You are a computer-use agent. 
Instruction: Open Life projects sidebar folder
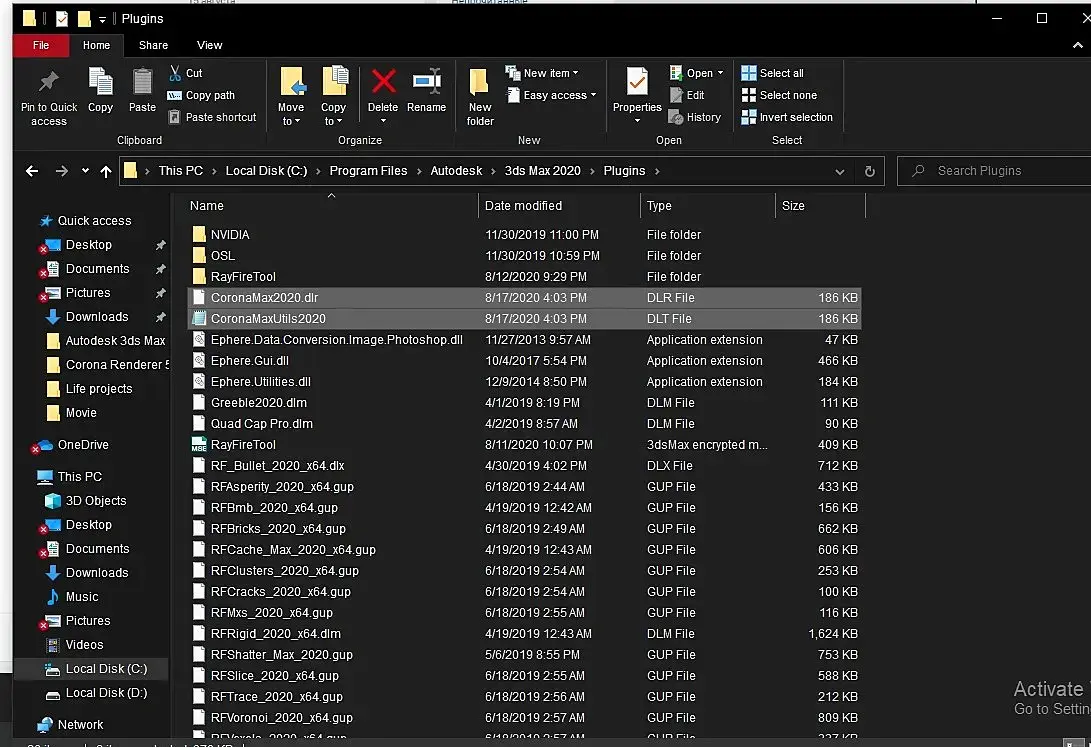(89, 389)
